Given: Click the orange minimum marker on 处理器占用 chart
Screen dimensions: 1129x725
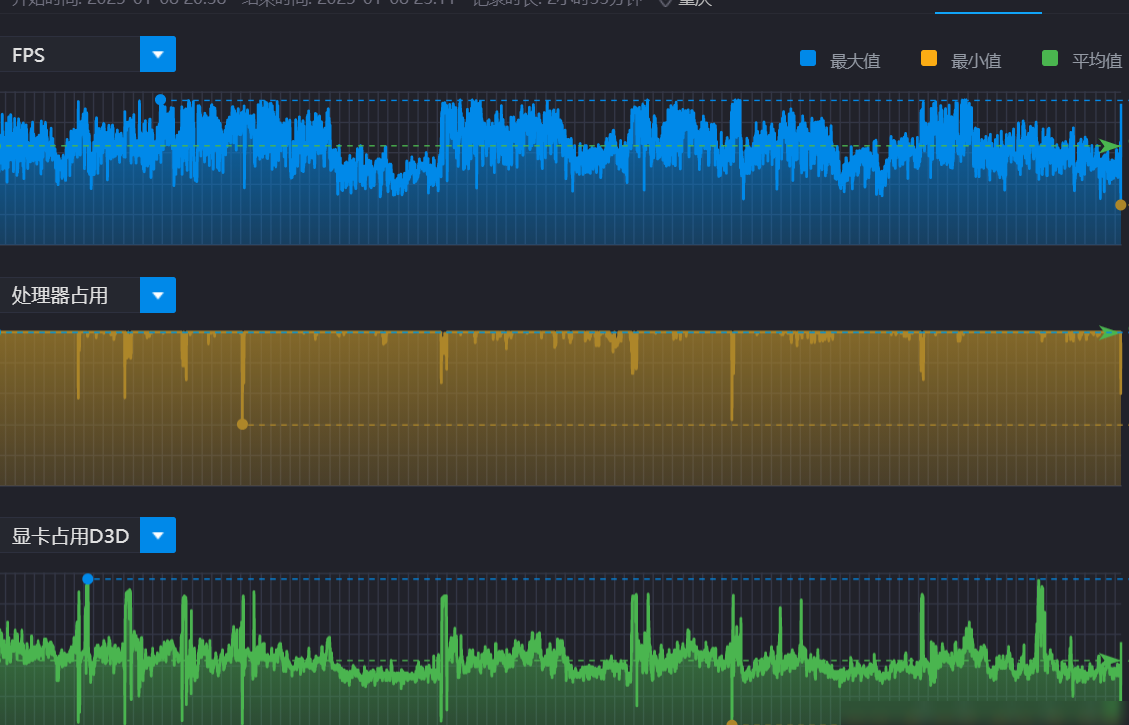Looking at the screenshot, I should pyautogui.click(x=243, y=425).
